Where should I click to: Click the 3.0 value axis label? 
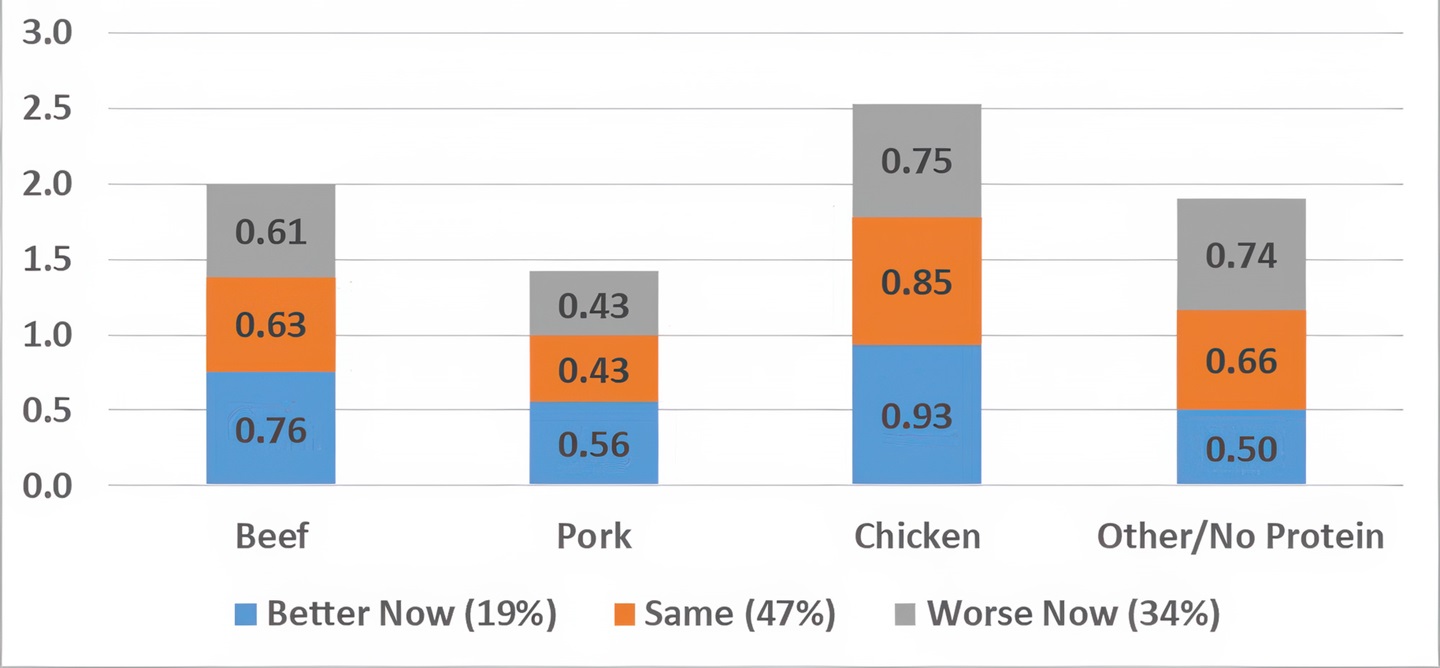pyautogui.click(x=47, y=33)
